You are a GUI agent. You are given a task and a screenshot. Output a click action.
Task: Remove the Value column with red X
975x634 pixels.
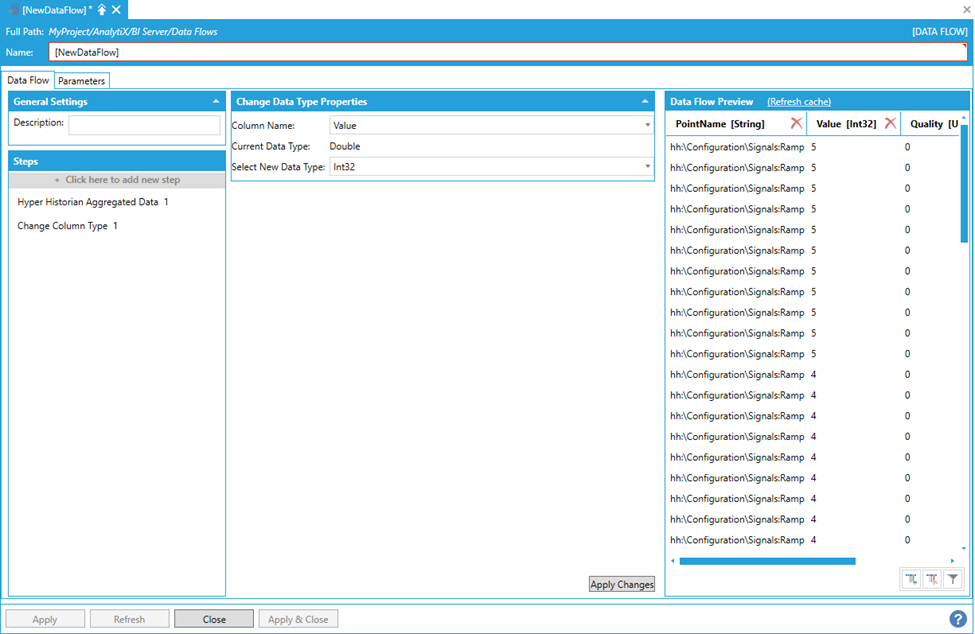(890, 123)
